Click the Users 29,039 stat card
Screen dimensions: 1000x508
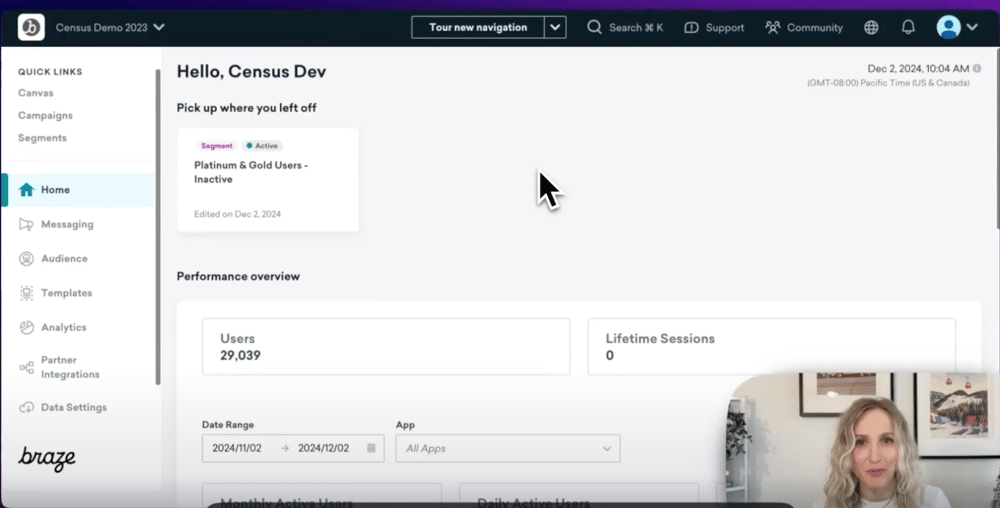386,347
